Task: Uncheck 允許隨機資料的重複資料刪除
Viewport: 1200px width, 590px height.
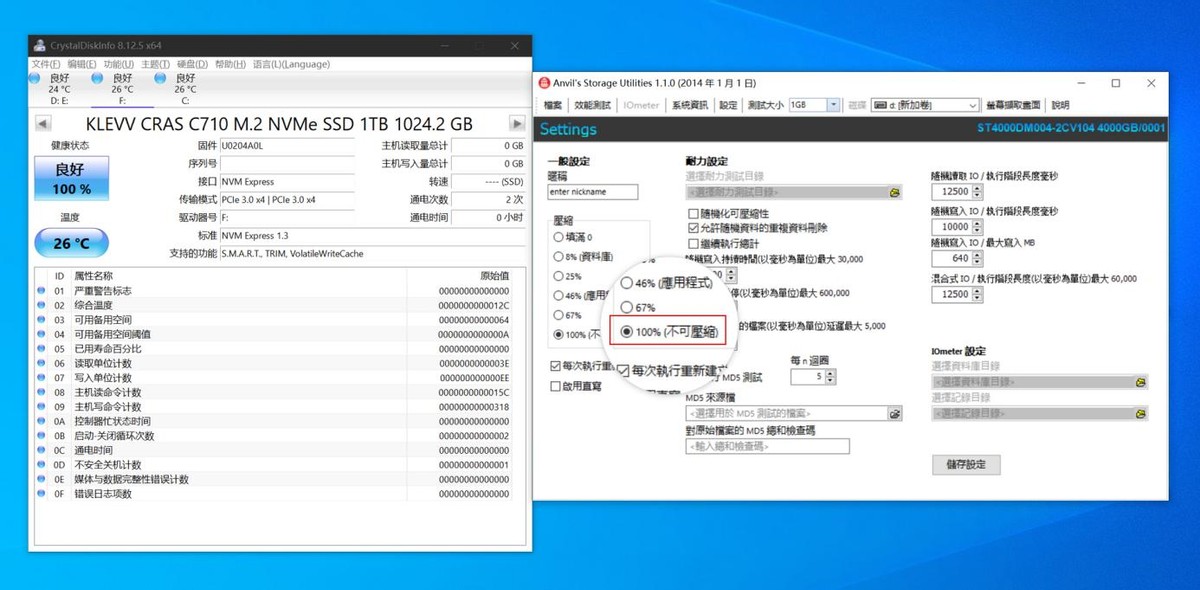Action: pyautogui.click(x=693, y=229)
